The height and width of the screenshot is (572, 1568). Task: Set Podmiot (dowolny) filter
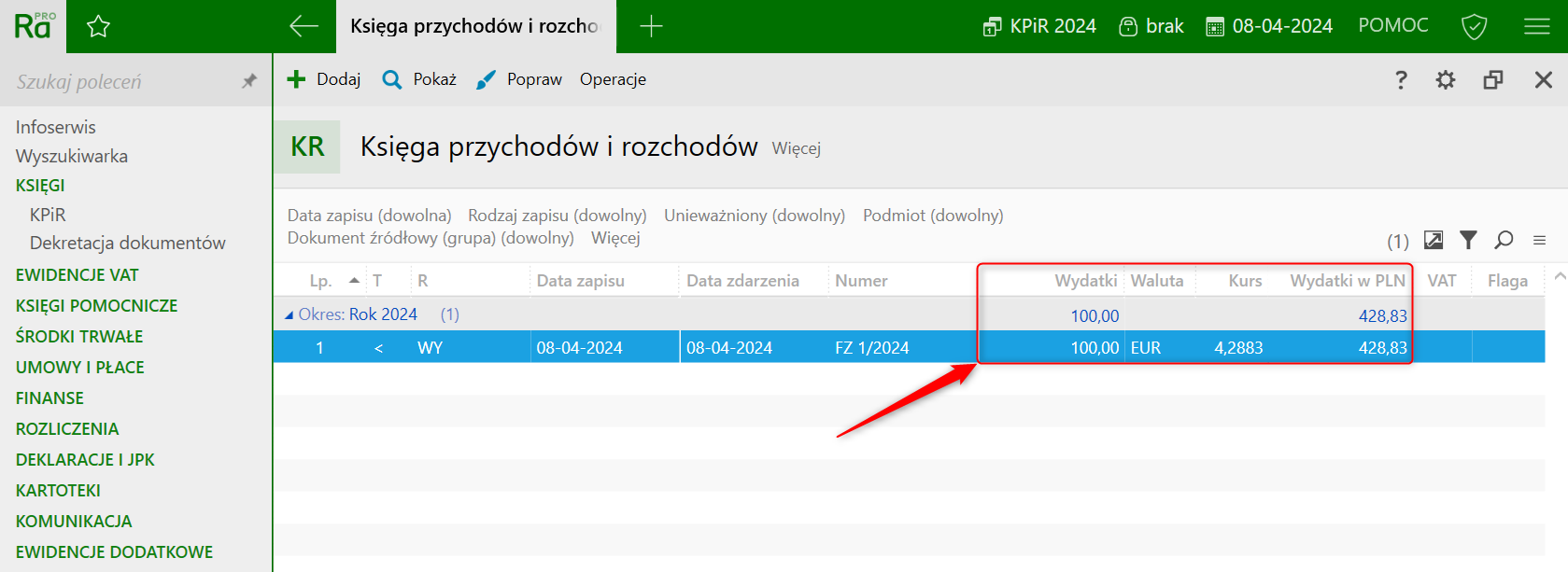click(933, 216)
